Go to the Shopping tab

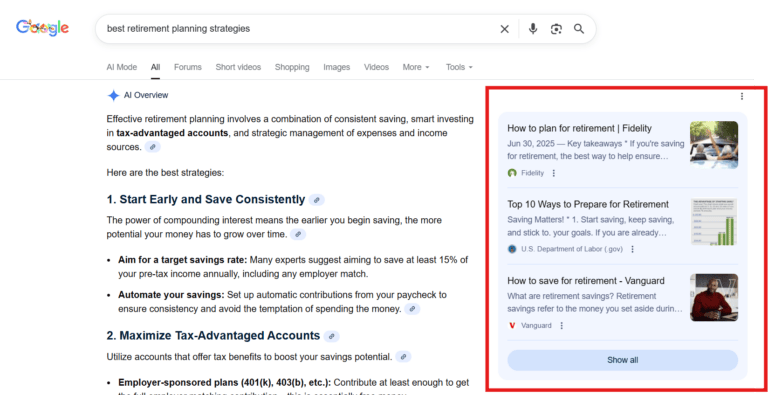coord(292,67)
